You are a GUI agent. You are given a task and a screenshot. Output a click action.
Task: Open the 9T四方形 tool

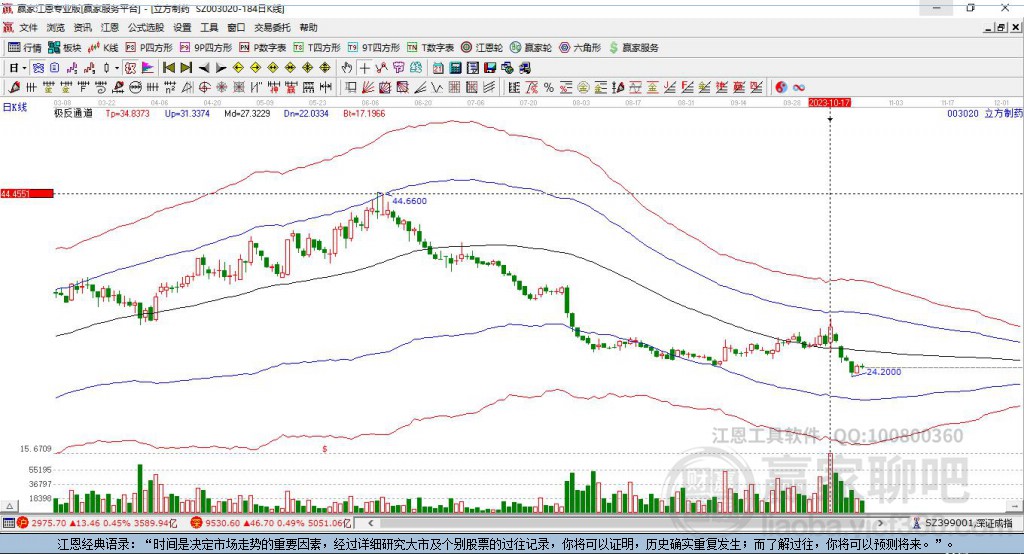click(374, 48)
